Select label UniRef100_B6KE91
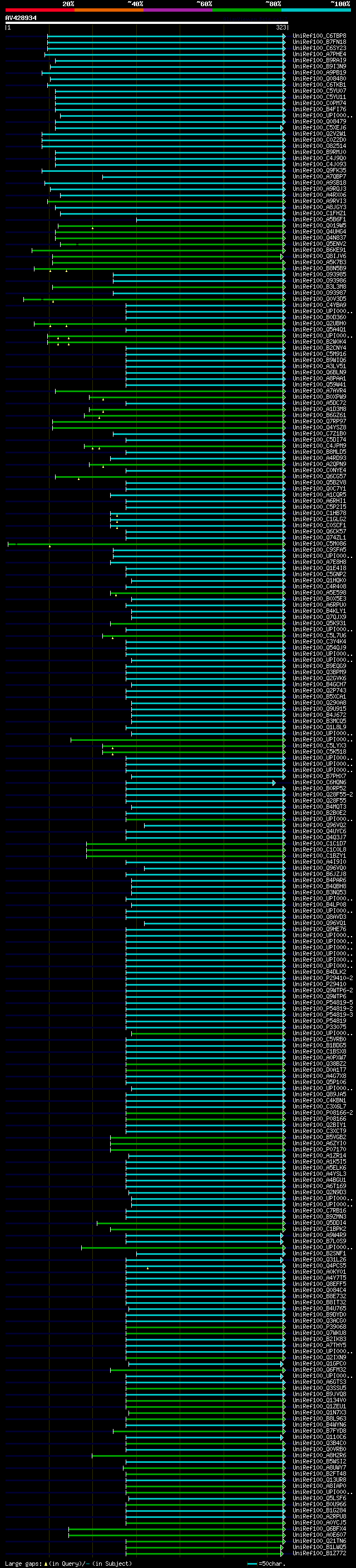The image size is (356, 1568). pyautogui.click(x=319, y=250)
